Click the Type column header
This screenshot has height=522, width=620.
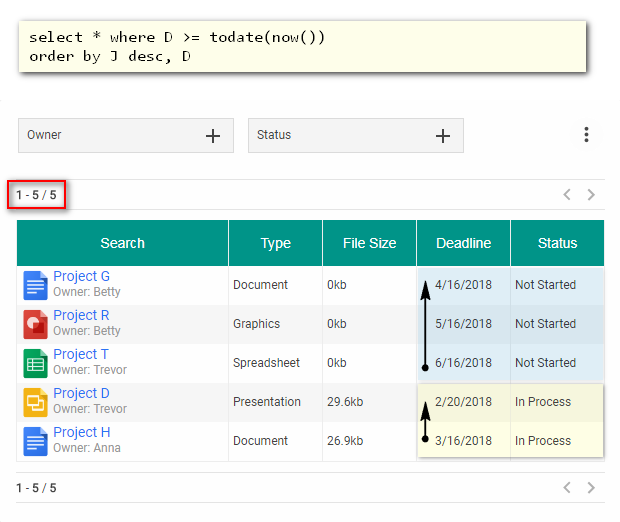[x=275, y=243]
